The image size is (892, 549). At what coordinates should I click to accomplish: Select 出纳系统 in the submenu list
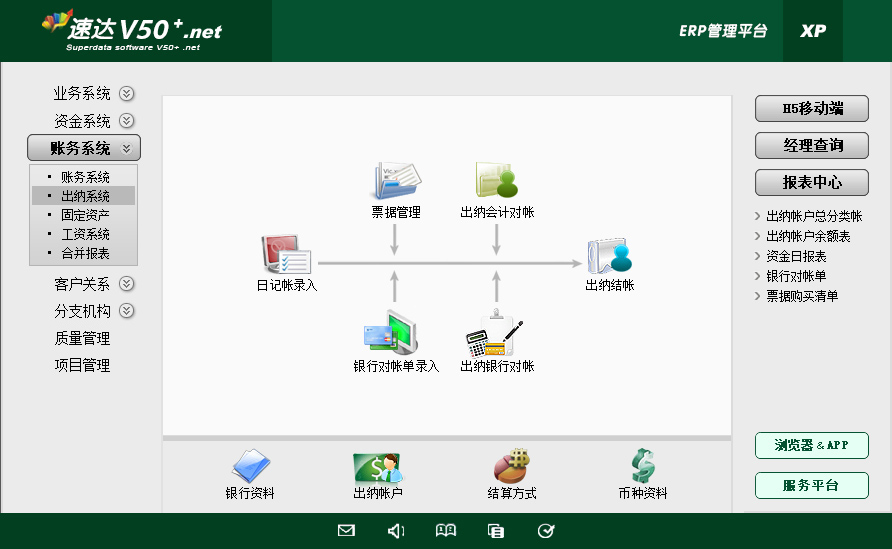click(x=84, y=196)
